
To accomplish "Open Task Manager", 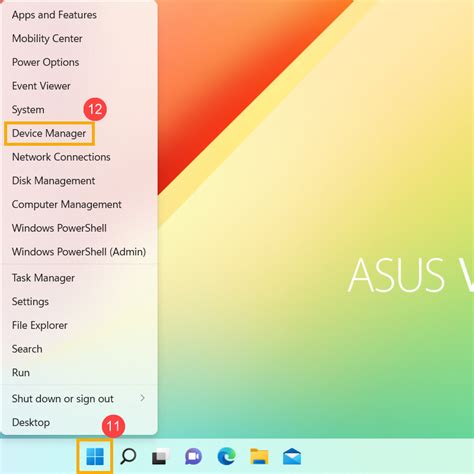I will [79, 278].
